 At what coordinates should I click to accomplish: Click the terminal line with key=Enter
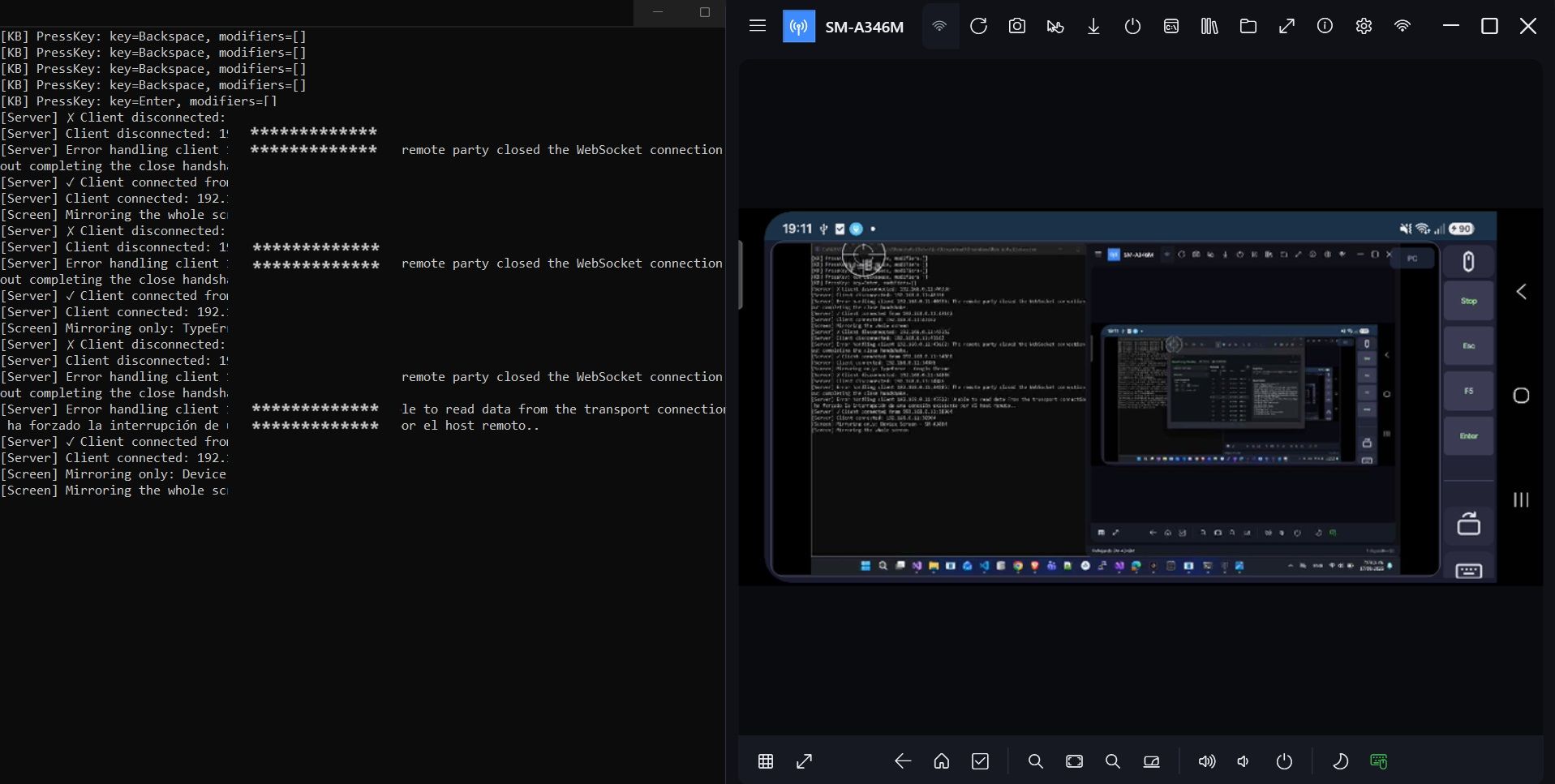139,101
